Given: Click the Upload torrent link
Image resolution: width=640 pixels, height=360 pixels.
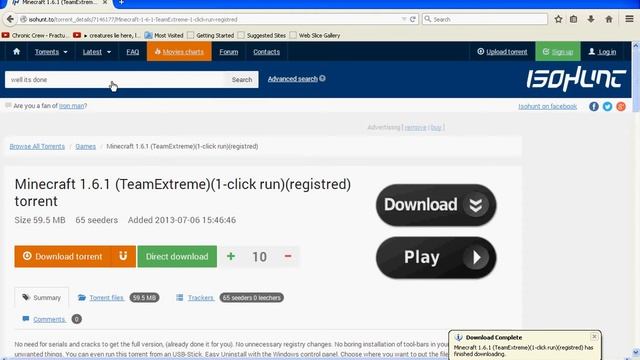Looking at the screenshot, I should pos(502,52).
